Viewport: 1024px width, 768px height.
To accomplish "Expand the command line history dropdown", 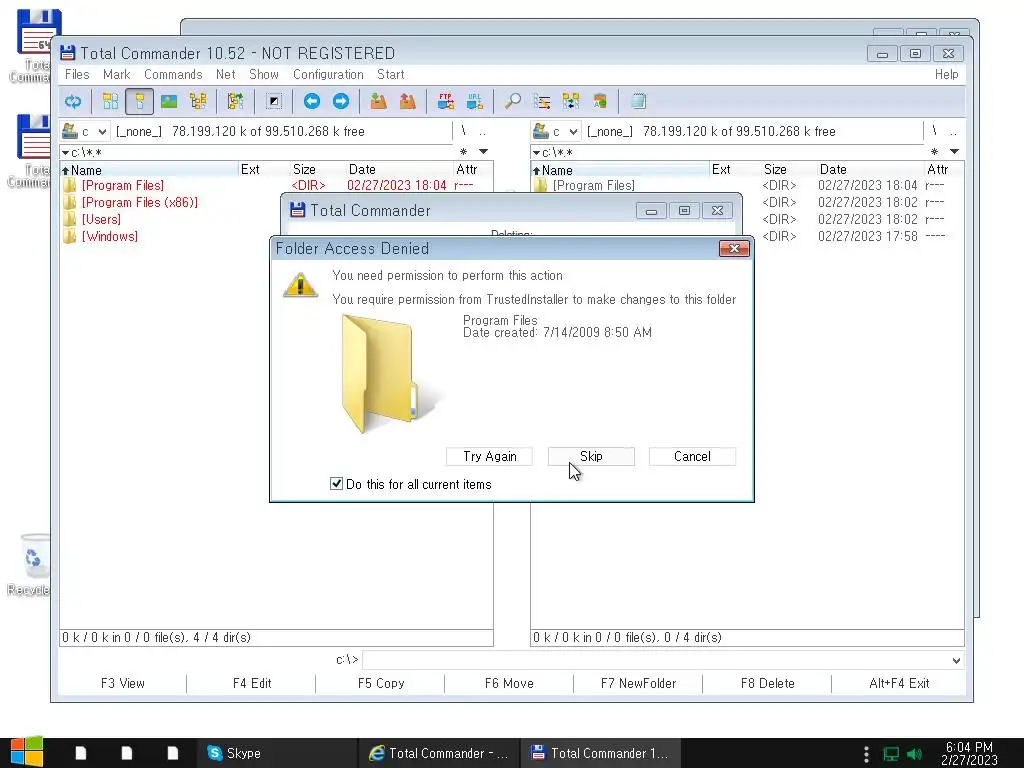I will 956,660.
